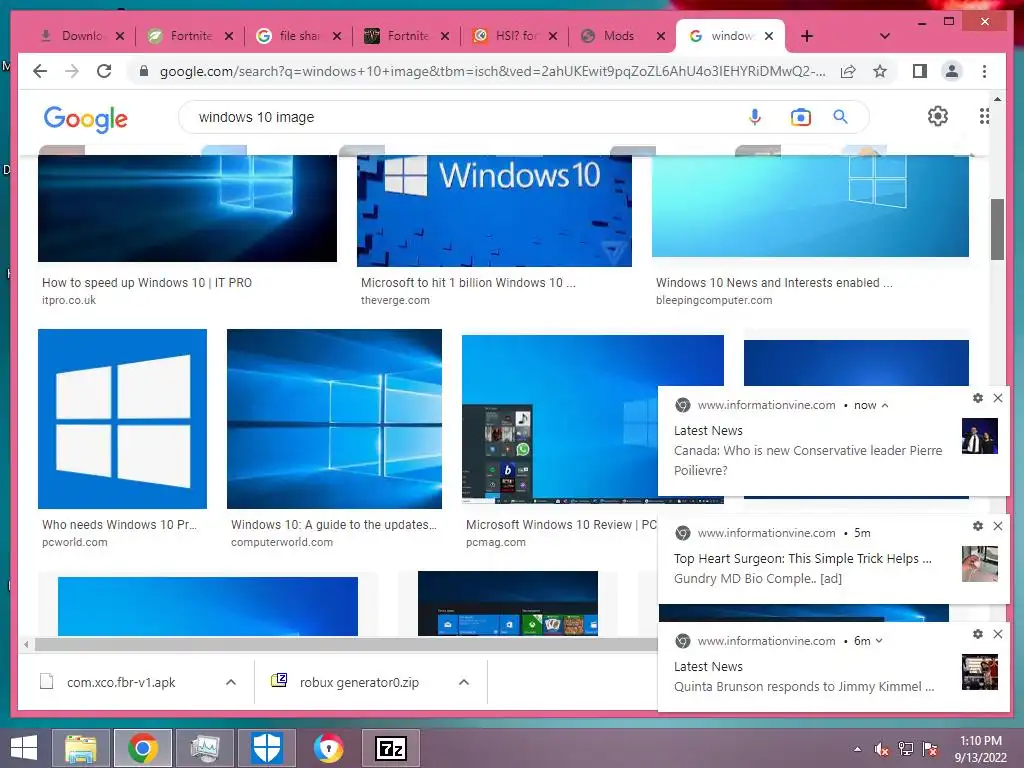The height and width of the screenshot is (768, 1024).
Task: Open the system monitor taskbar app
Action: pos(204,748)
